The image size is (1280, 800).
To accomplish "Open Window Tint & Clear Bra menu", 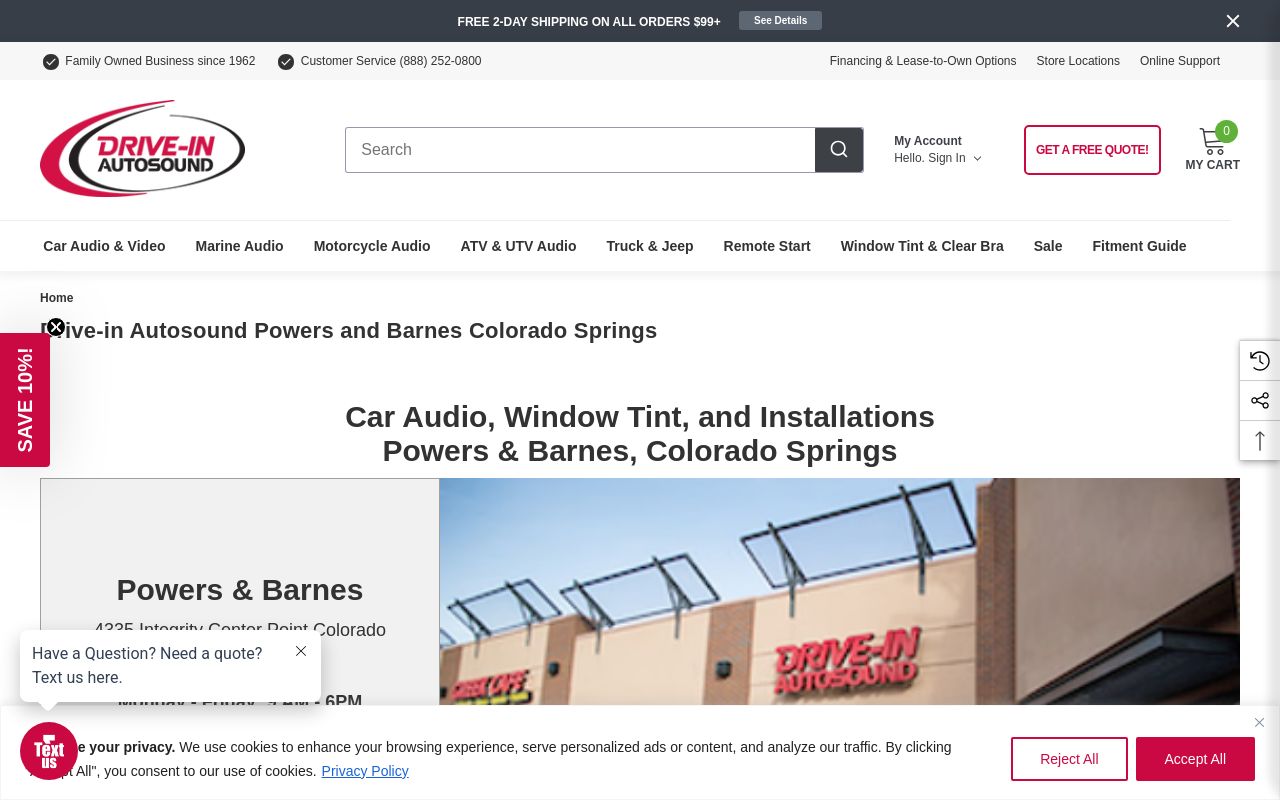I will coord(922,246).
